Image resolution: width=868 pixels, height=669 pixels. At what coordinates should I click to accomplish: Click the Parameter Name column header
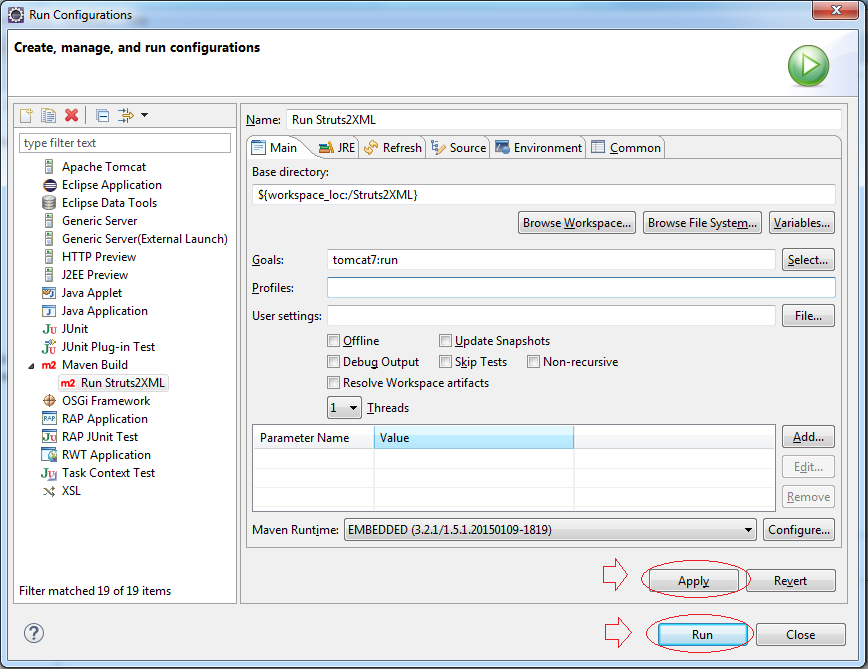tap(313, 437)
